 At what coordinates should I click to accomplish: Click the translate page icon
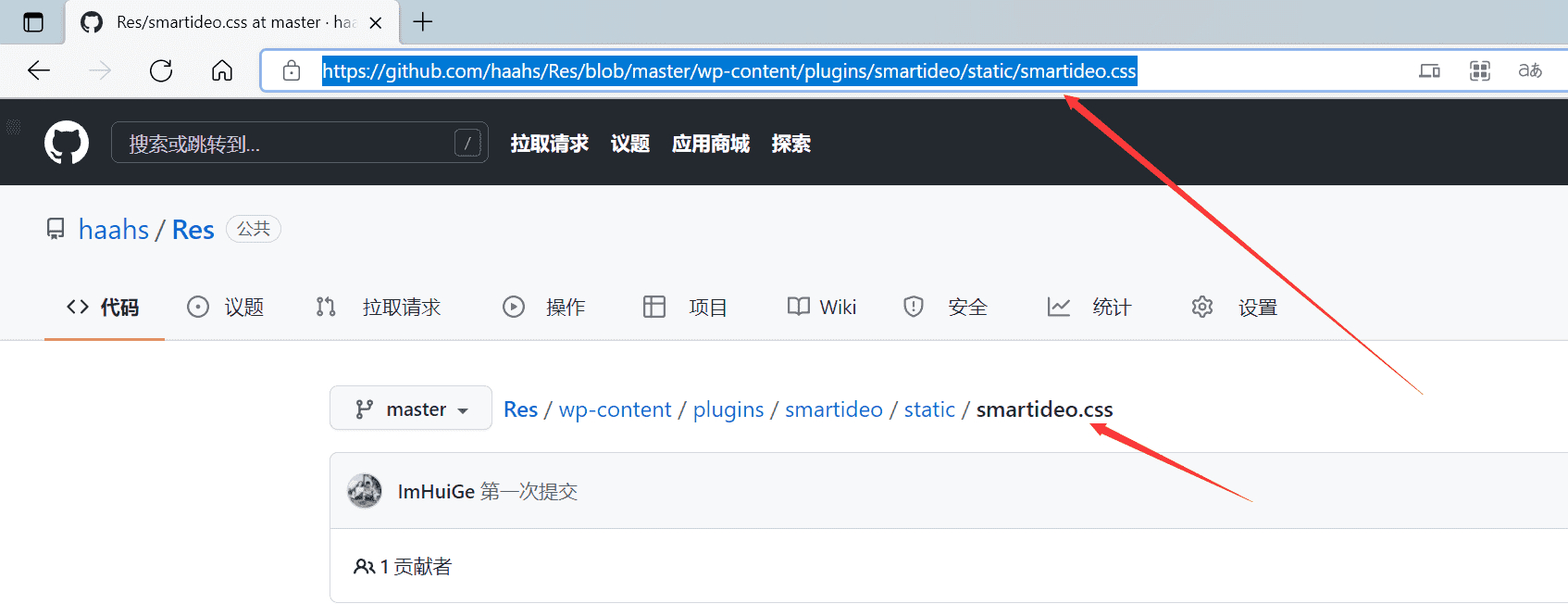click(1529, 71)
